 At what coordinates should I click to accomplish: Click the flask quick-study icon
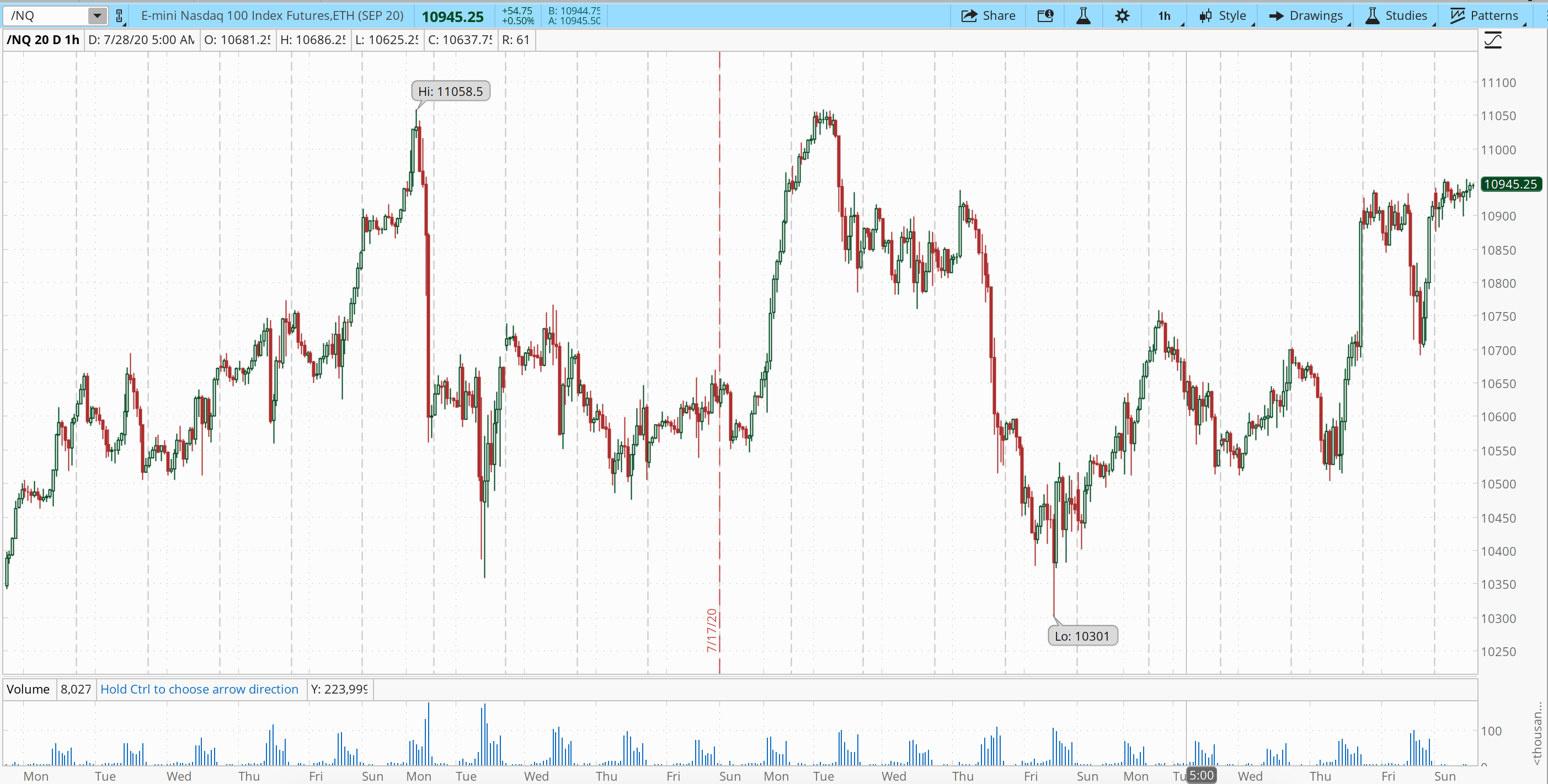[1083, 15]
